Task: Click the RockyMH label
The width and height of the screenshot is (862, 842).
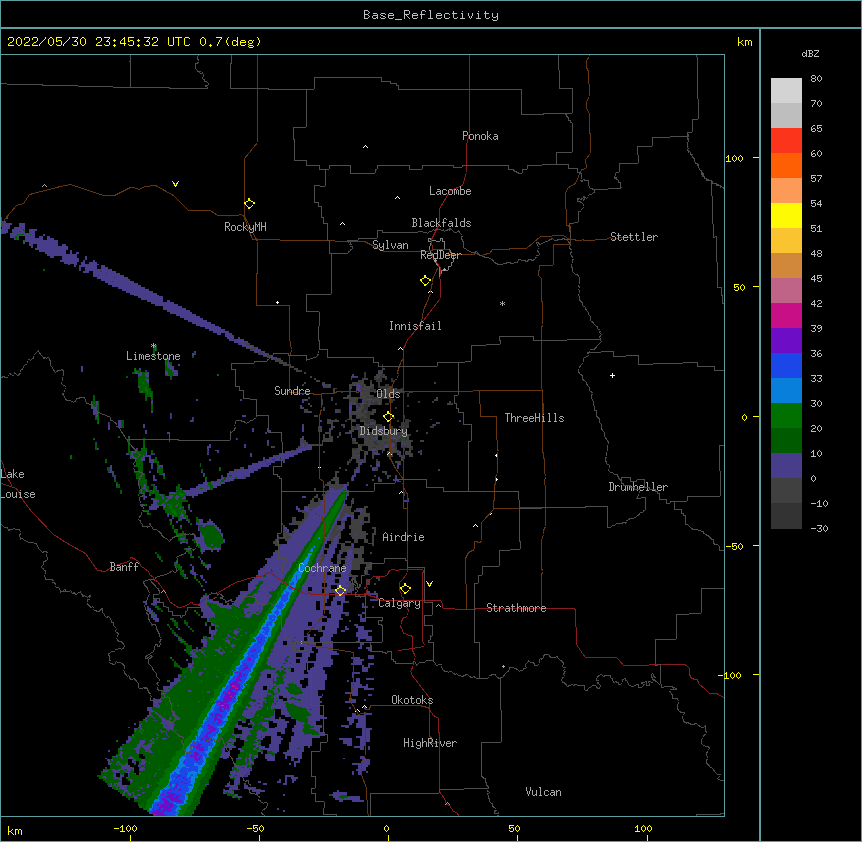Action: (245, 227)
